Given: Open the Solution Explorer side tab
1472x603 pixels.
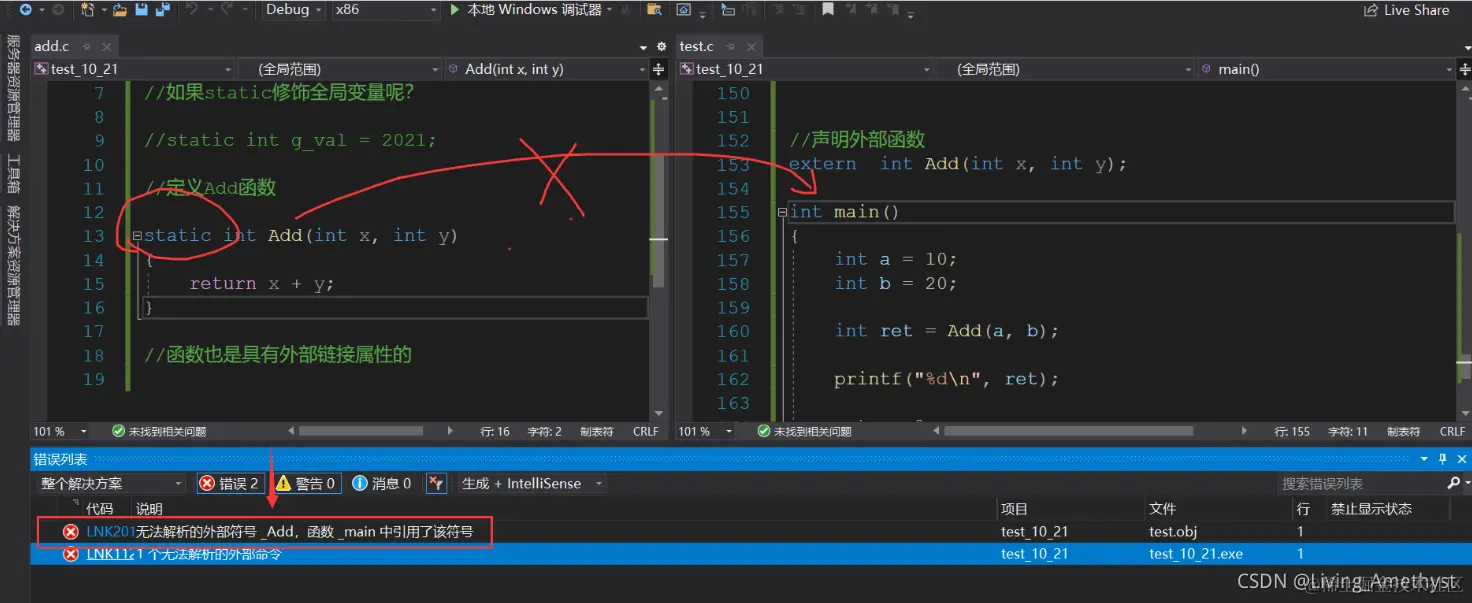Looking at the screenshot, I should [13, 265].
